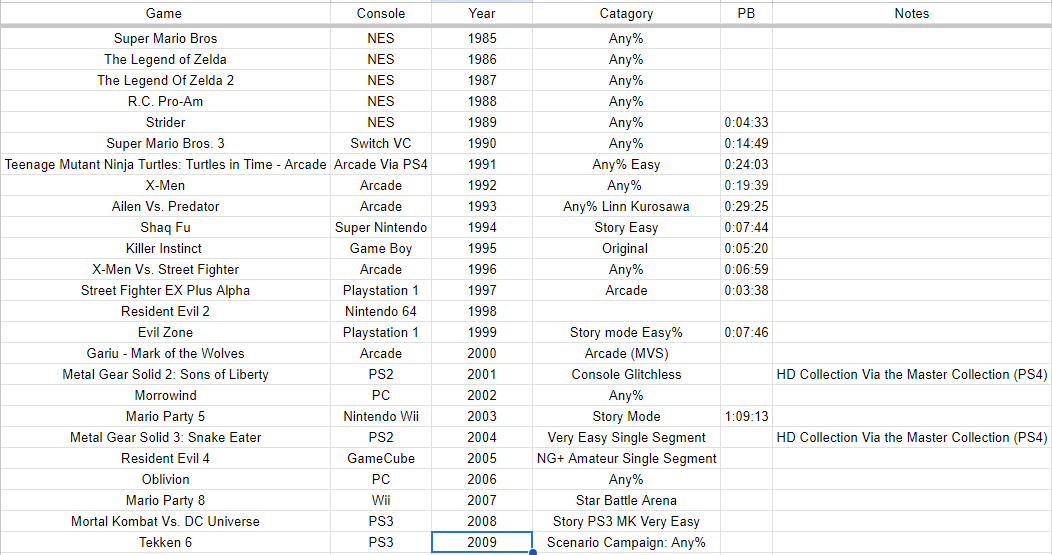Click 'X-Men Vs. Street Fighter' cell
Viewport: 1052px width, 555px height.
pyautogui.click(x=165, y=269)
